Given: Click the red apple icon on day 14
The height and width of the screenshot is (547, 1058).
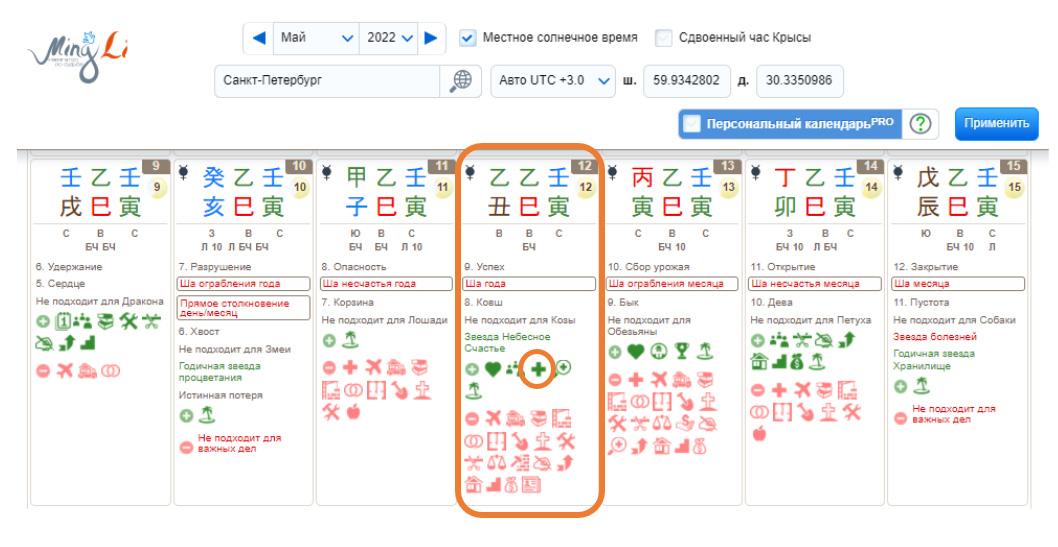Looking at the screenshot, I should pos(759,433).
